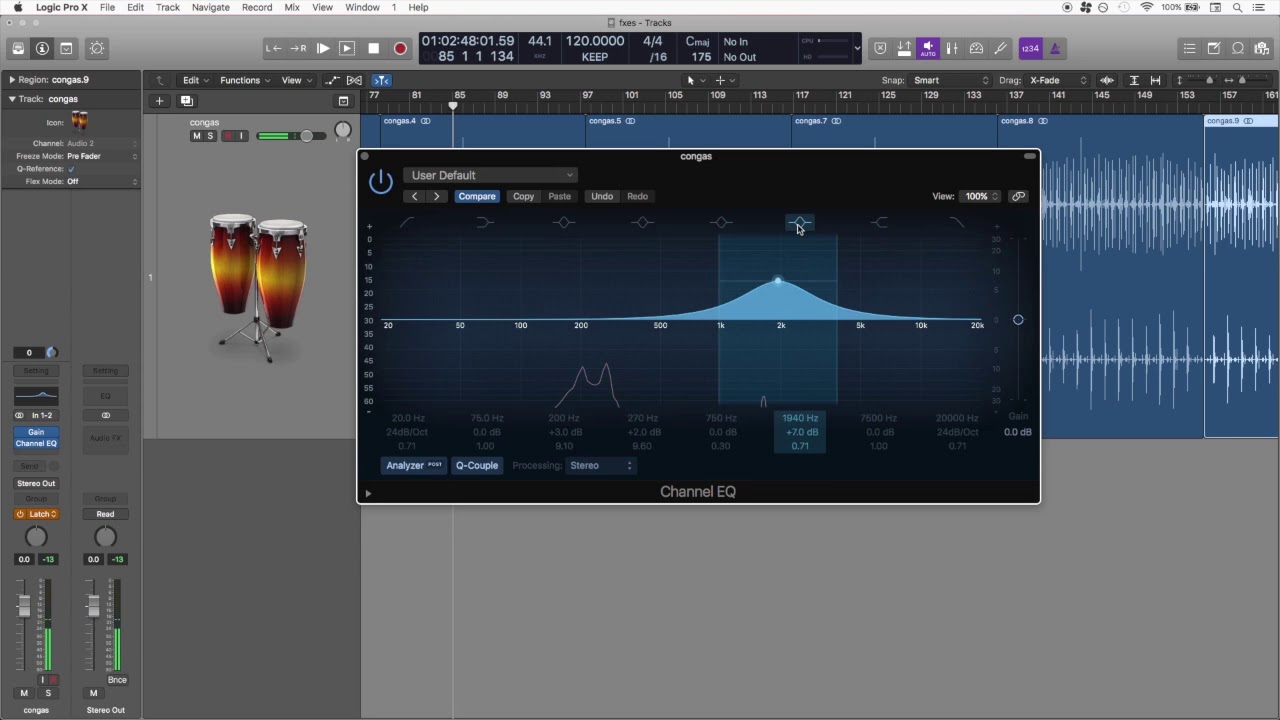Viewport: 1280px width, 720px height.
Task: Open Processing Stereo dropdown
Action: click(x=600, y=465)
